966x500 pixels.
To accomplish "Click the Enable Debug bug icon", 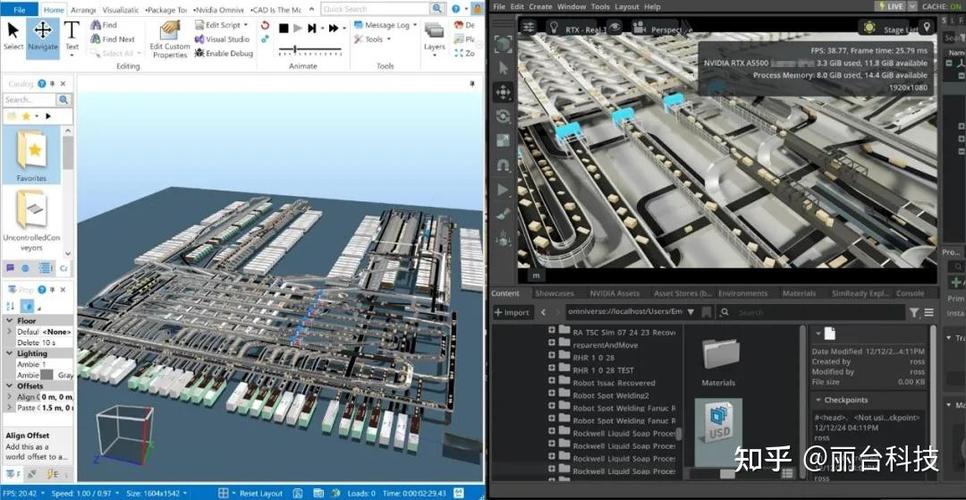I will pos(224,54).
